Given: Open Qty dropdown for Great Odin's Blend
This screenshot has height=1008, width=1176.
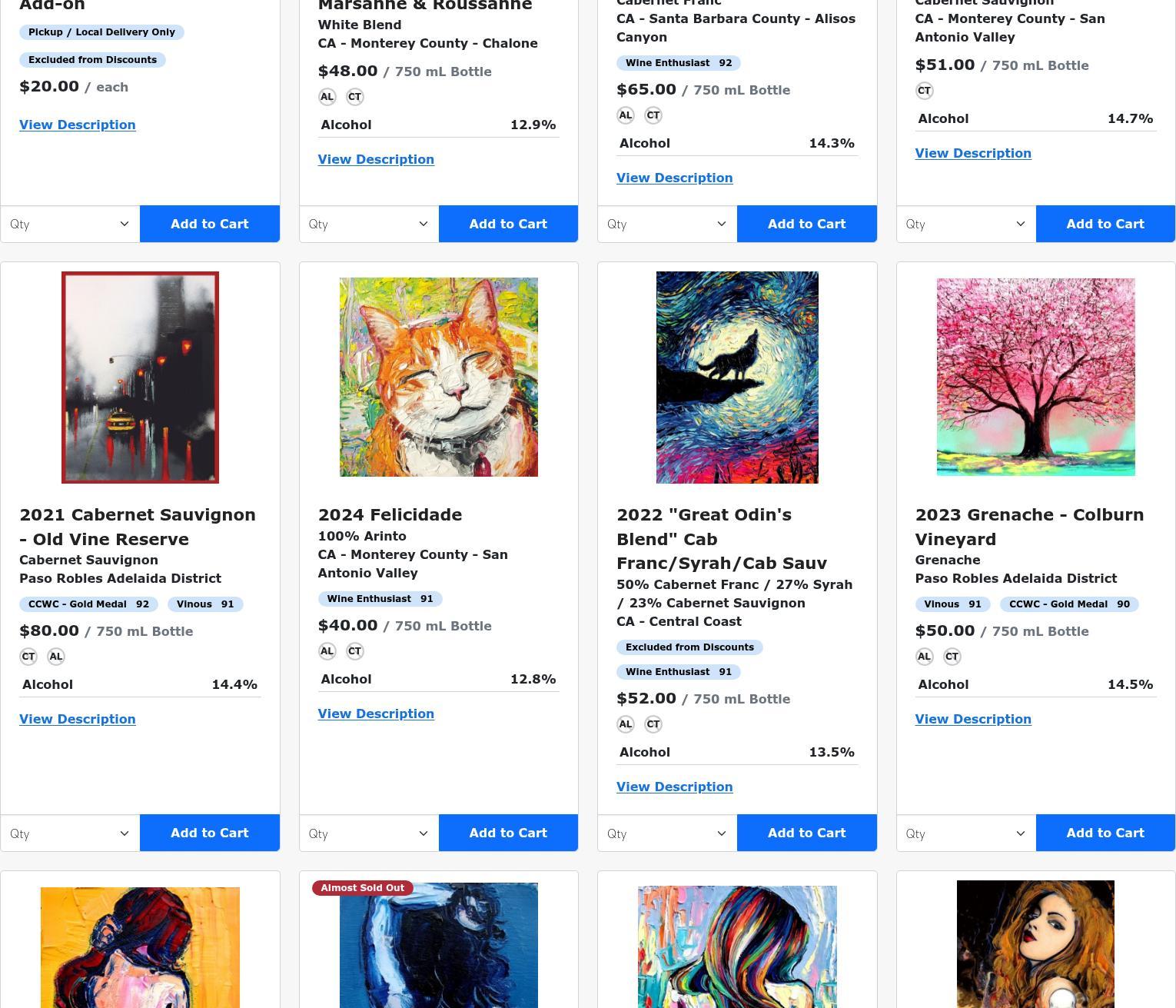Looking at the screenshot, I should 668,833.
